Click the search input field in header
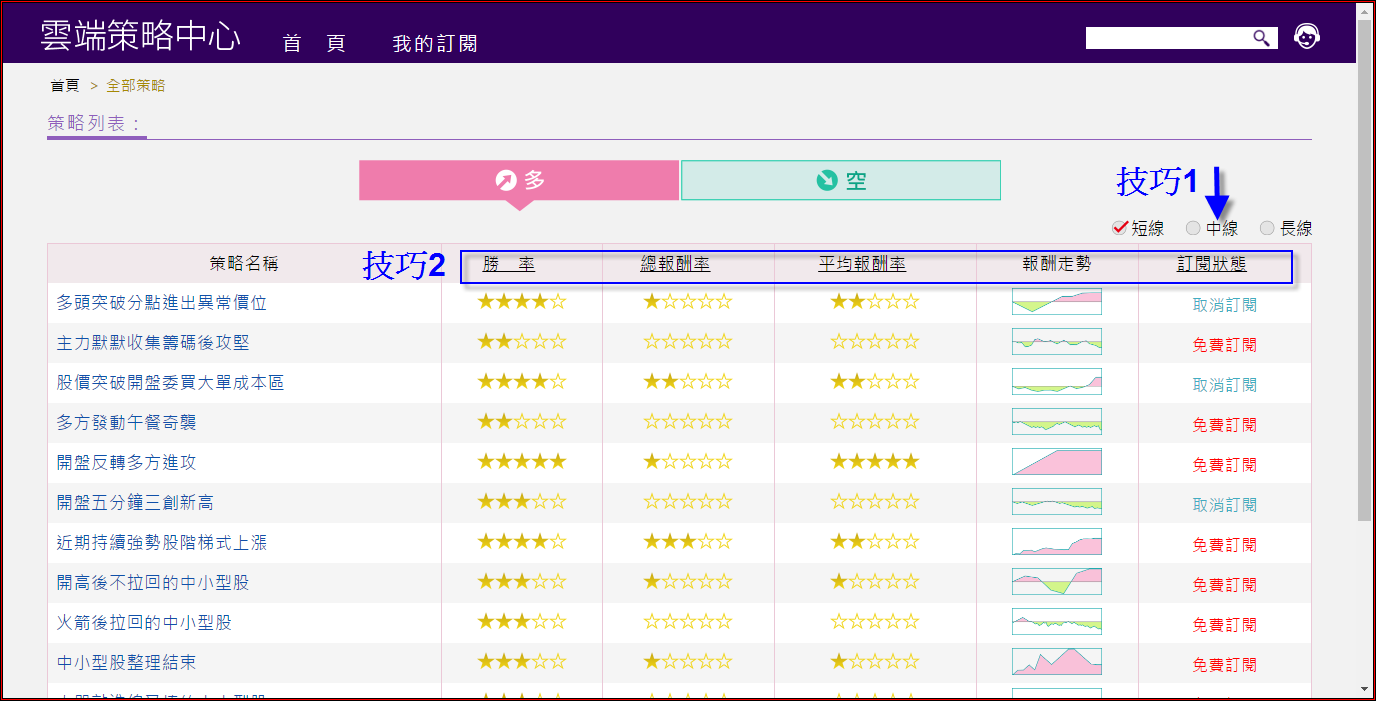1376x701 pixels. 1167,38
